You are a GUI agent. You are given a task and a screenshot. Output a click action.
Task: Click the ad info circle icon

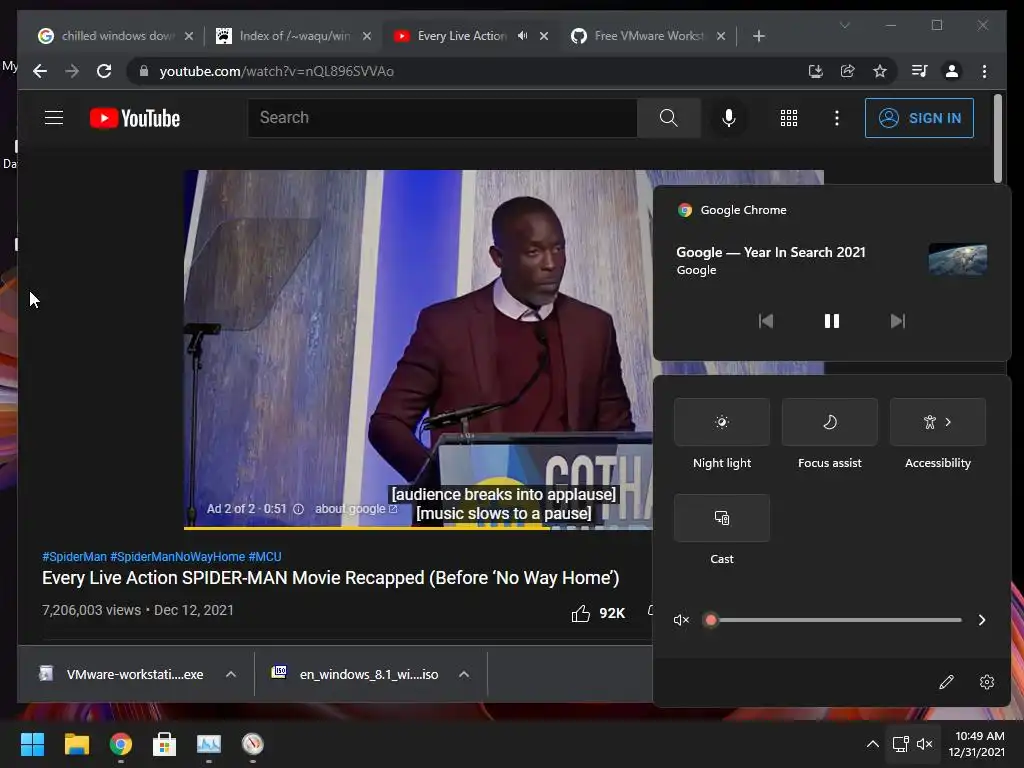298,509
